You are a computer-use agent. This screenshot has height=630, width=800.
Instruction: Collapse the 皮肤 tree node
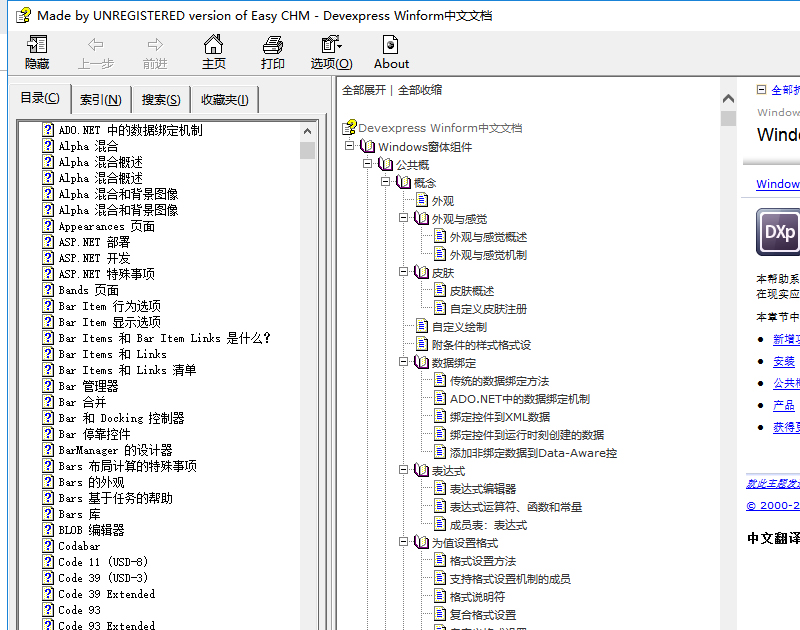click(403, 272)
